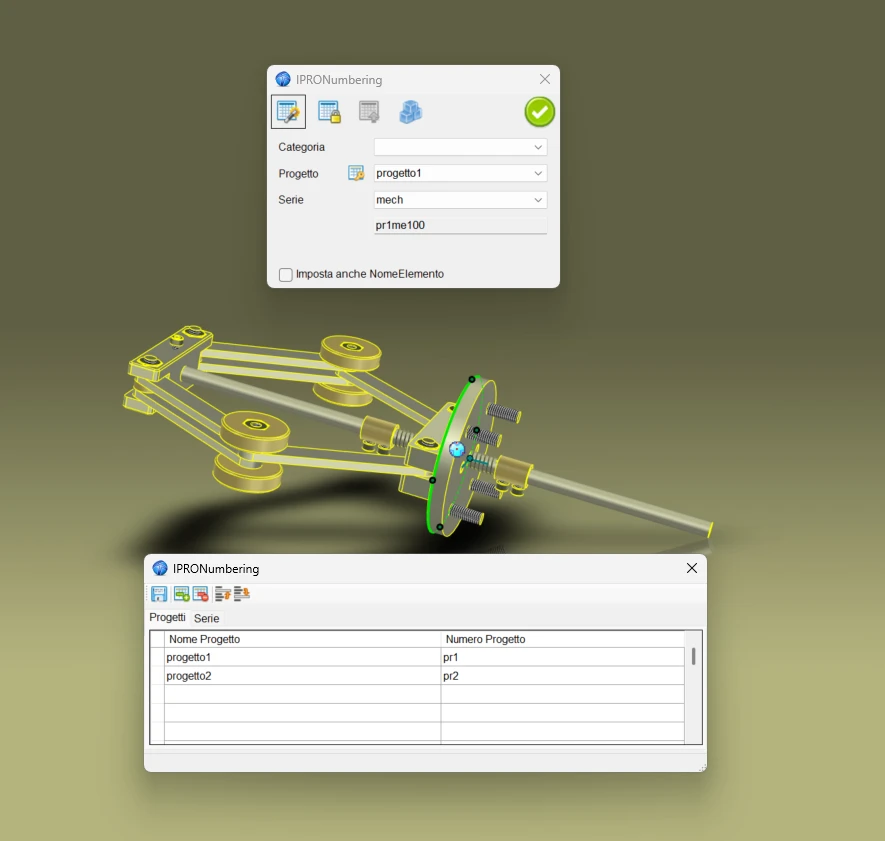Click the table with padlock icon

coord(329,112)
